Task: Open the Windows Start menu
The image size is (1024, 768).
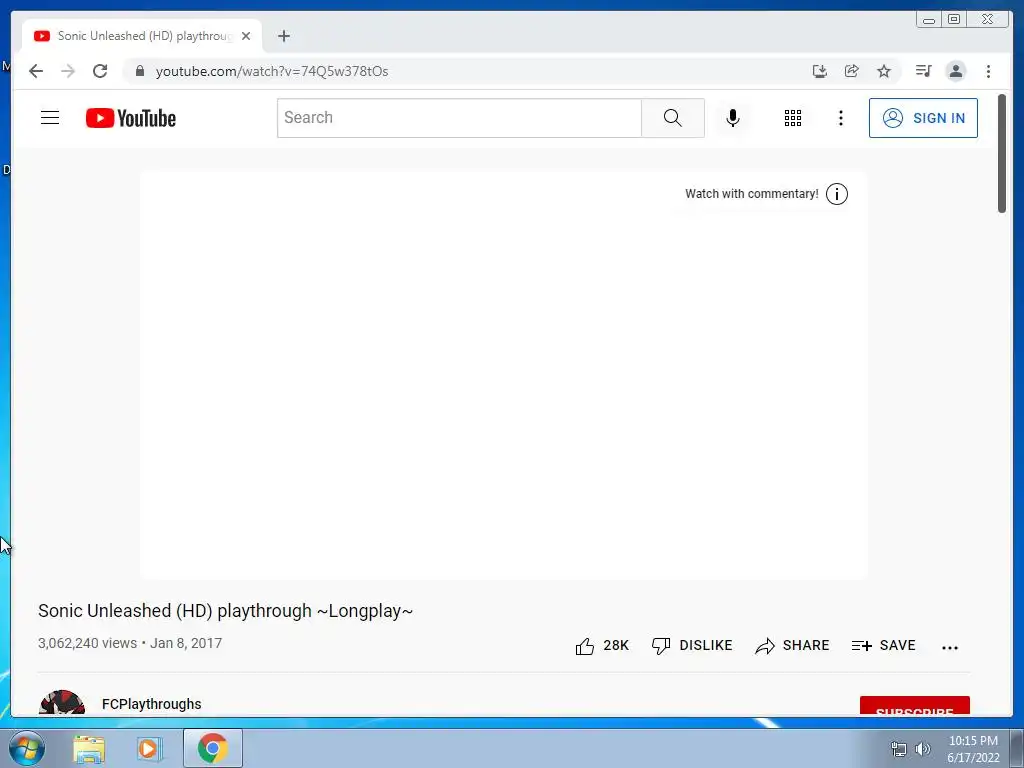Action: [x=27, y=748]
